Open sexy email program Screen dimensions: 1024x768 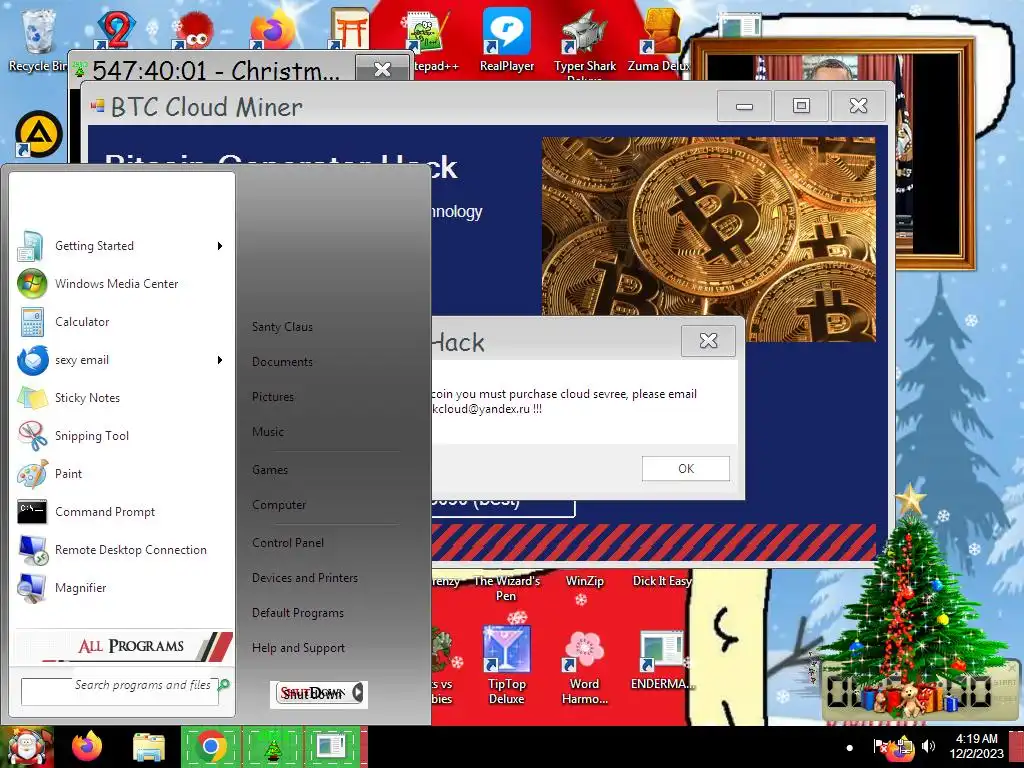[121, 360]
